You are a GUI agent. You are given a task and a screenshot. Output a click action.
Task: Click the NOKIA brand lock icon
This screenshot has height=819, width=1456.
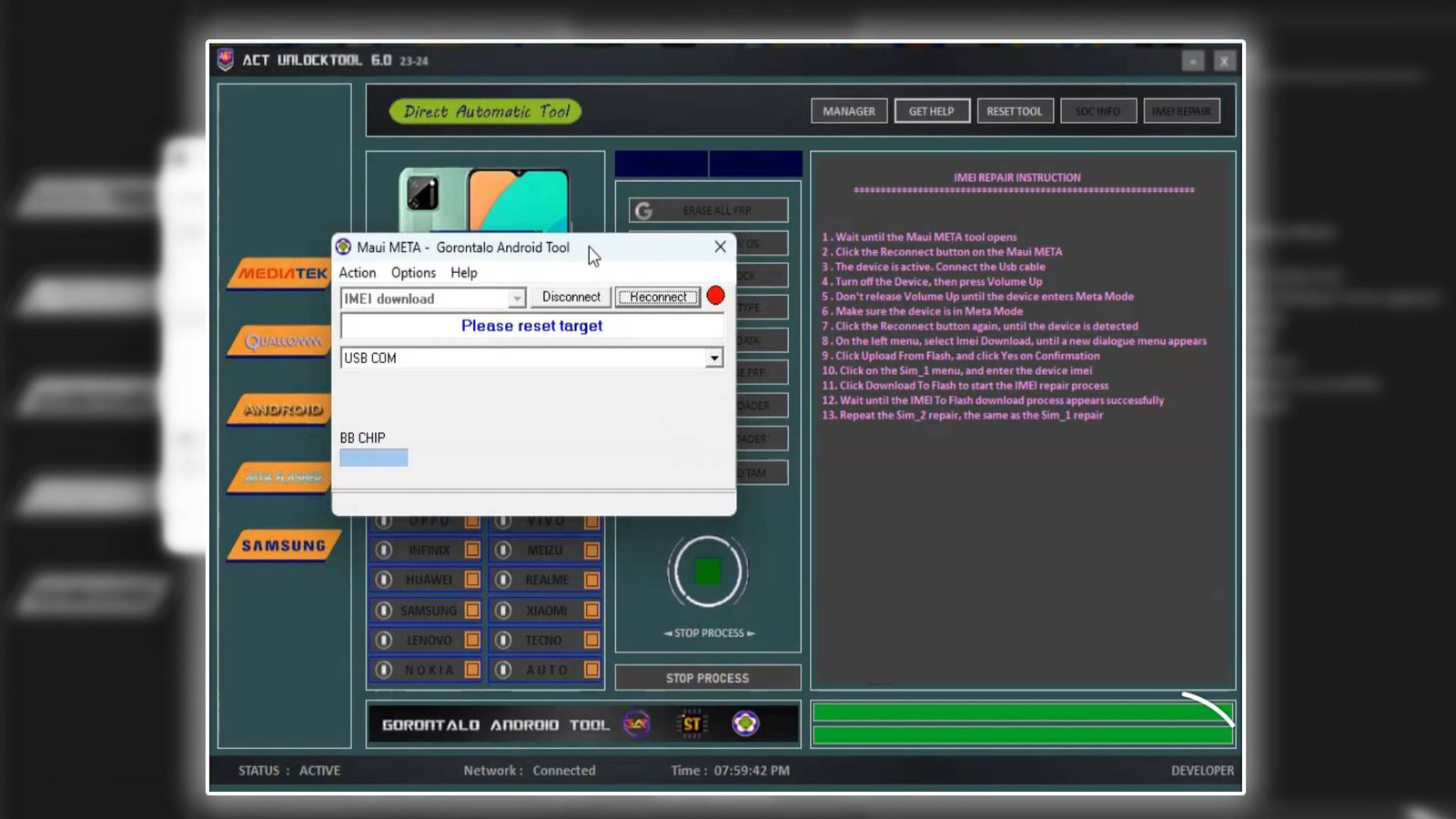point(384,670)
